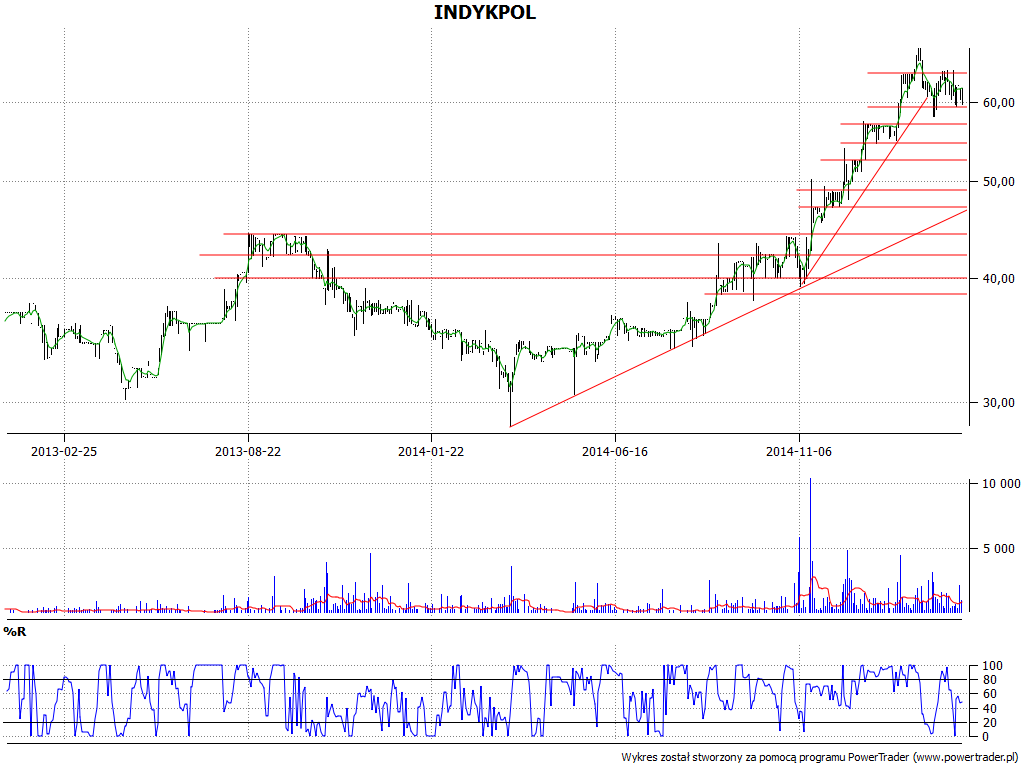Click the price peak above 60,00
The image size is (1024, 768).
point(920,52)
